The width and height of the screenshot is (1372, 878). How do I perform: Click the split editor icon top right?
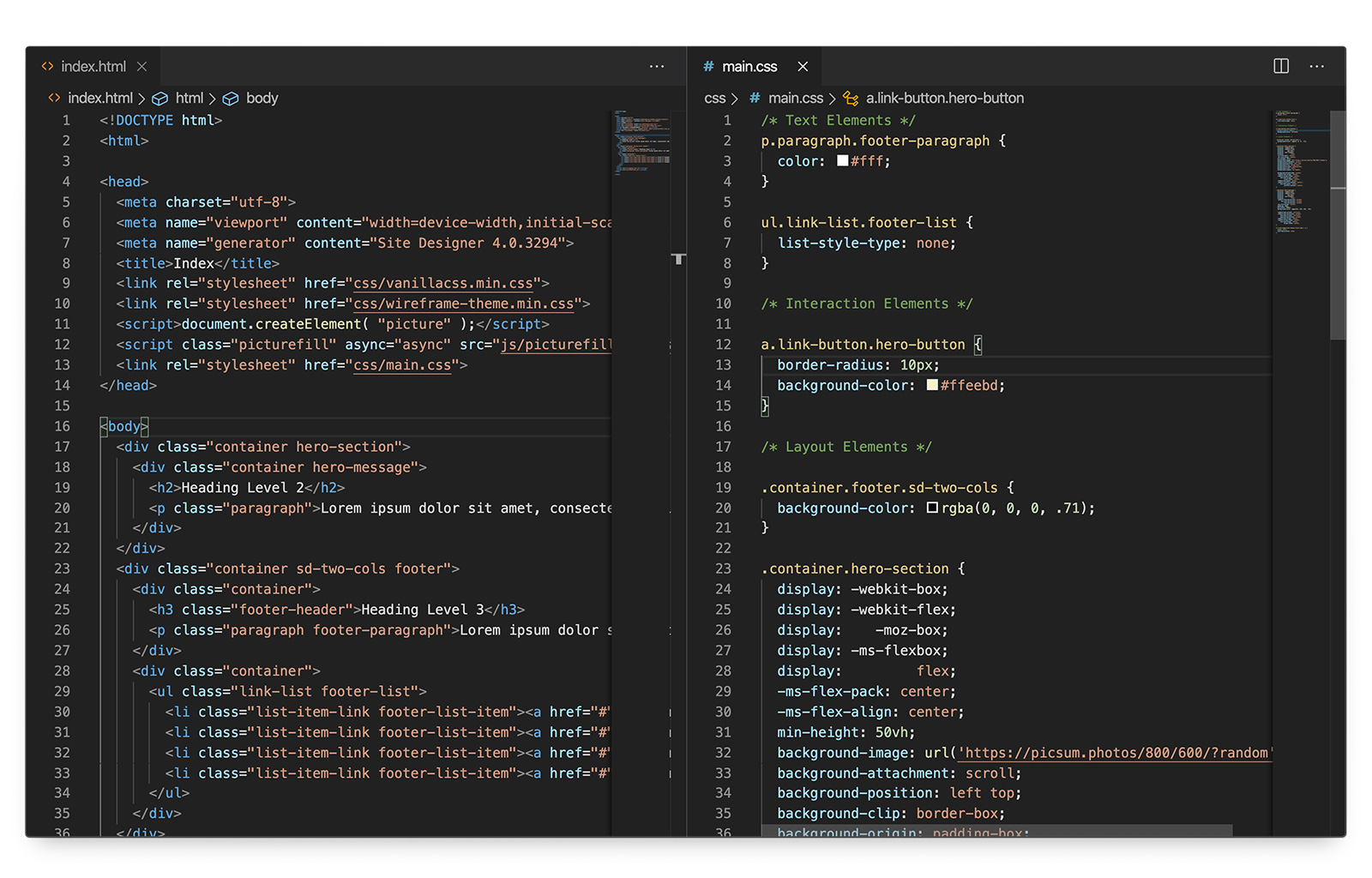pyautogui.click(x=1281, y=66)
